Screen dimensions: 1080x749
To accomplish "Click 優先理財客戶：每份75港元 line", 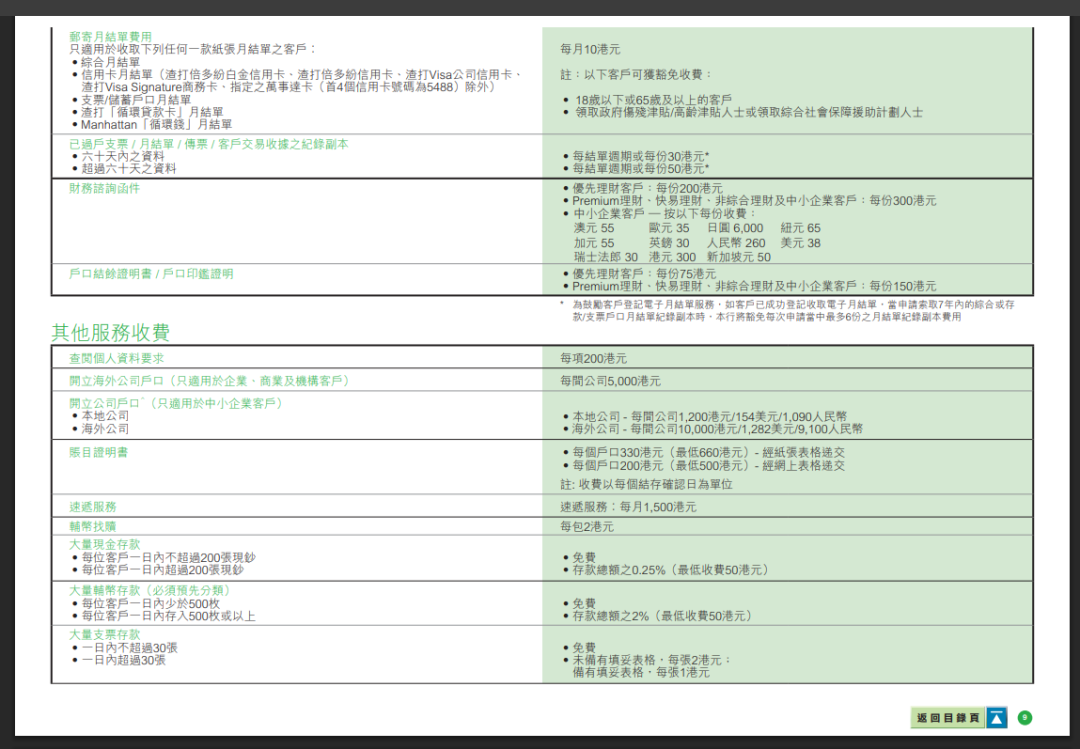I will [644, 274].
